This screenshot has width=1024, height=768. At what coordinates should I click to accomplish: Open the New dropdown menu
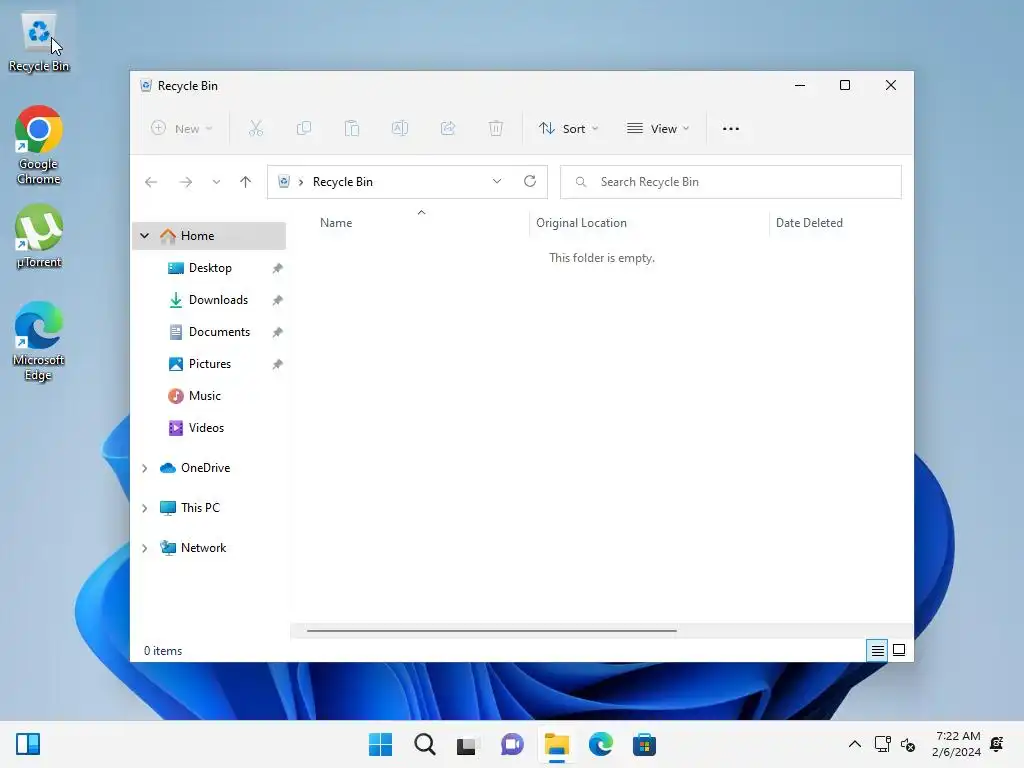coord(182,129)
